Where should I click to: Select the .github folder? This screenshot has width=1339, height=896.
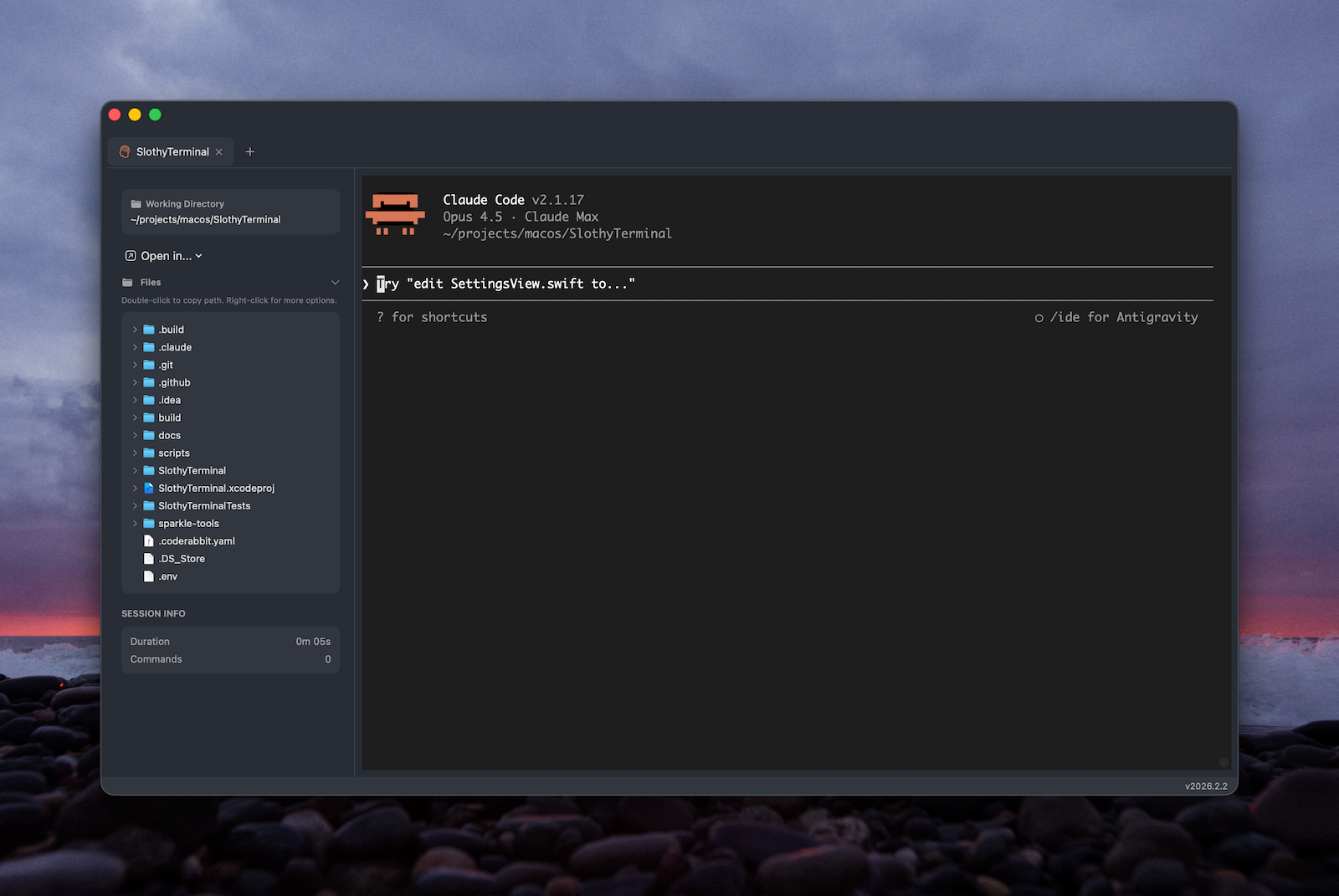pyautogui.click(x=174, y=382)
